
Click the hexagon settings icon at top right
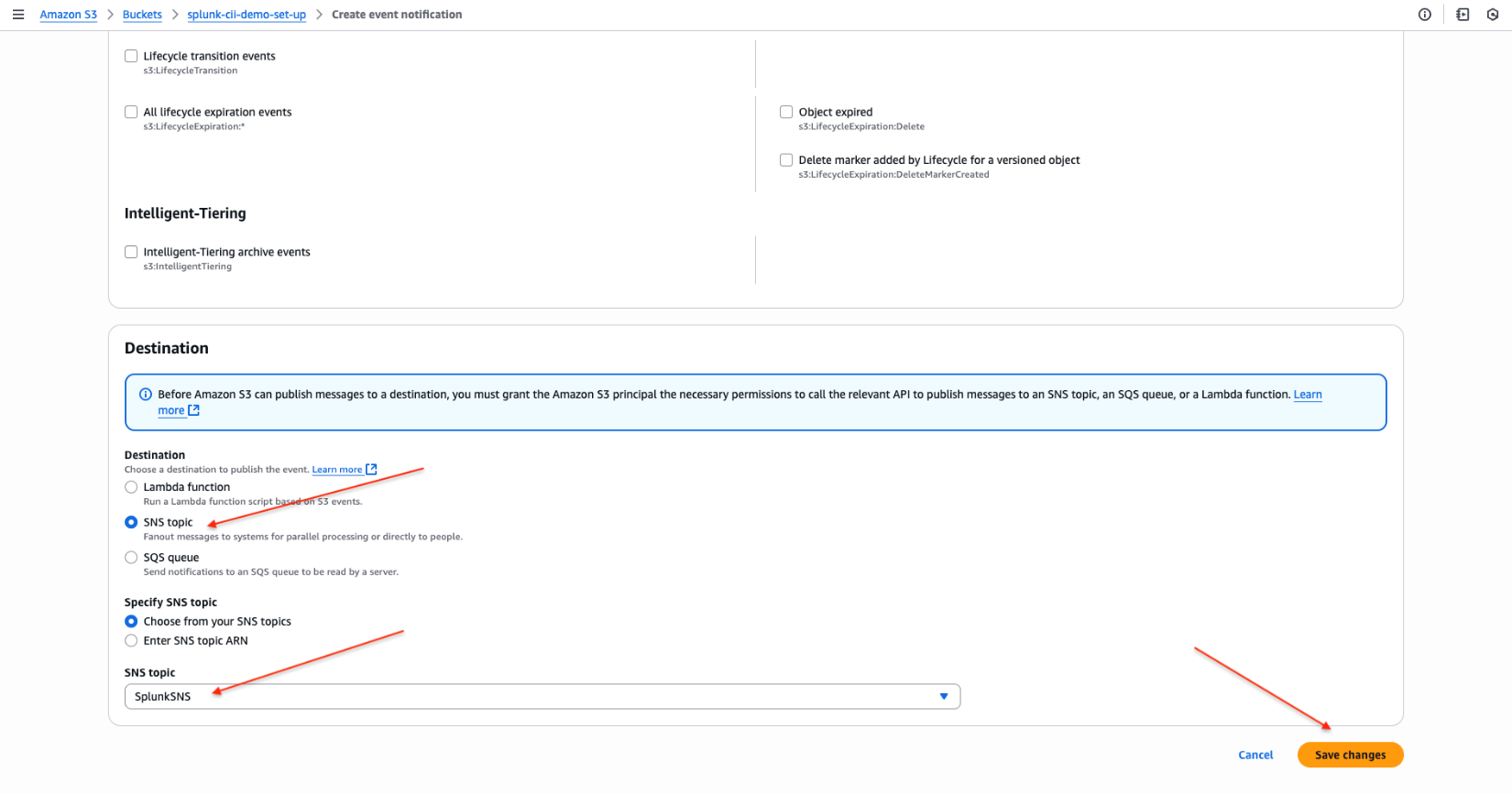(x=1493, y=15)
